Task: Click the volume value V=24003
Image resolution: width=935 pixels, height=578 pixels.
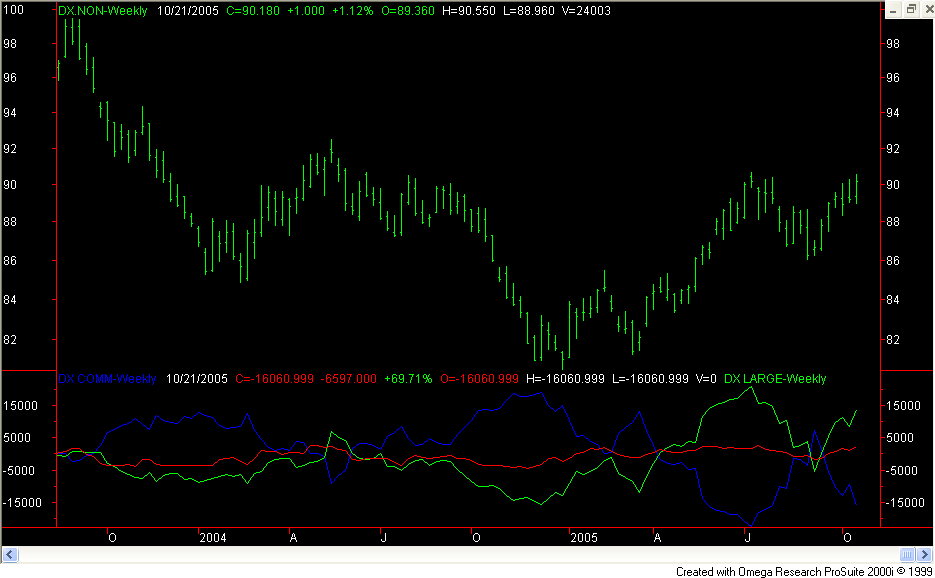Action: pyautogui.click(x=586, y=11)
